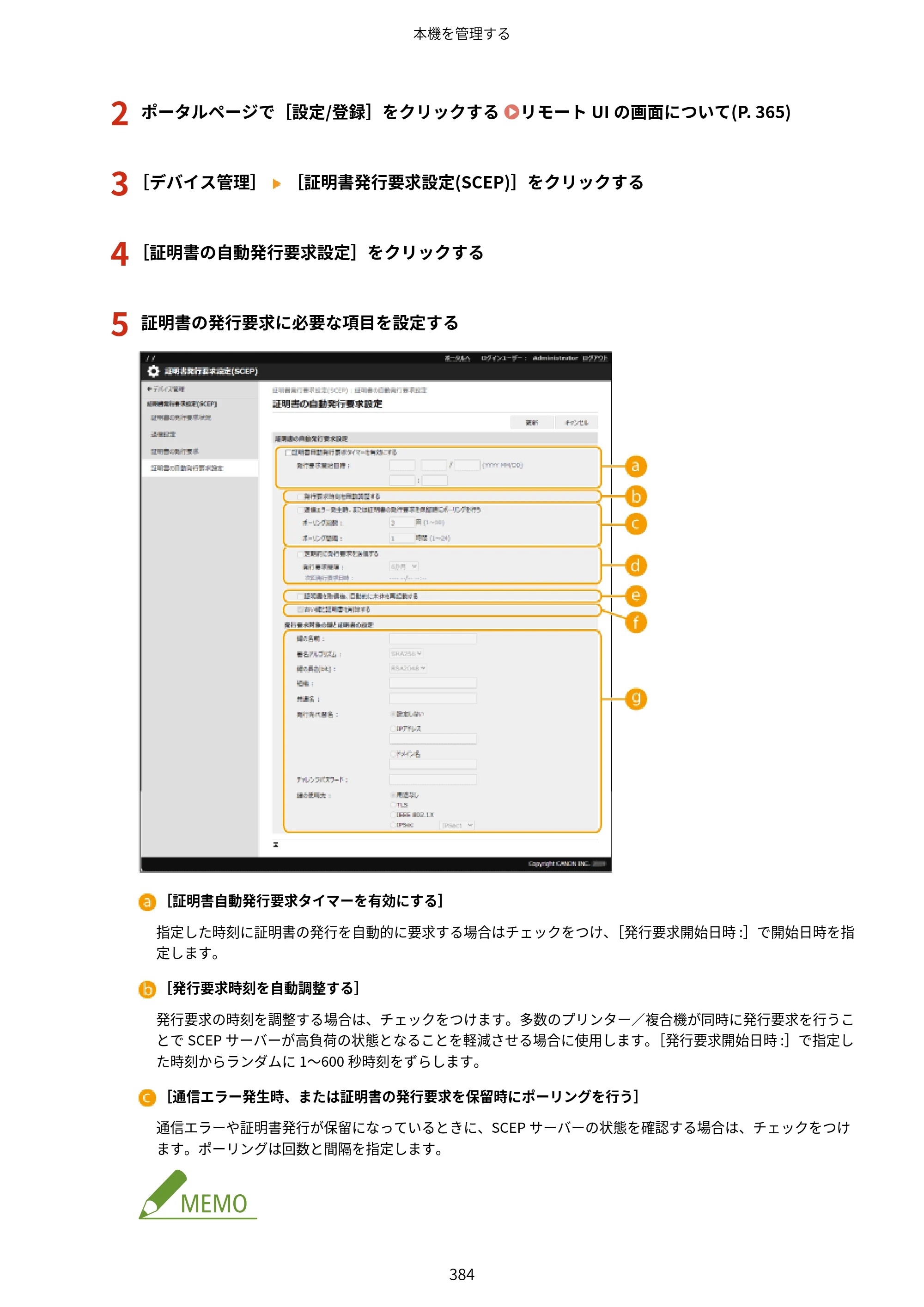Click the 証明書発行要求設定(SCEP) breadcrumb link
This screenshot has height=1307, width=924.
click(310, 390)
